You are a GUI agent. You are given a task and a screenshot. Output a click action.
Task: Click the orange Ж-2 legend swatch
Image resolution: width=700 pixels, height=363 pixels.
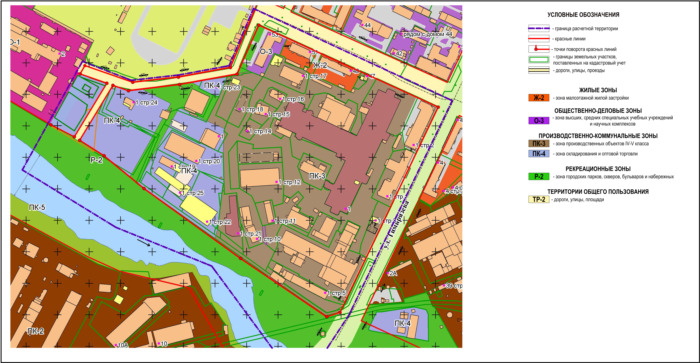tap(539, 98)
